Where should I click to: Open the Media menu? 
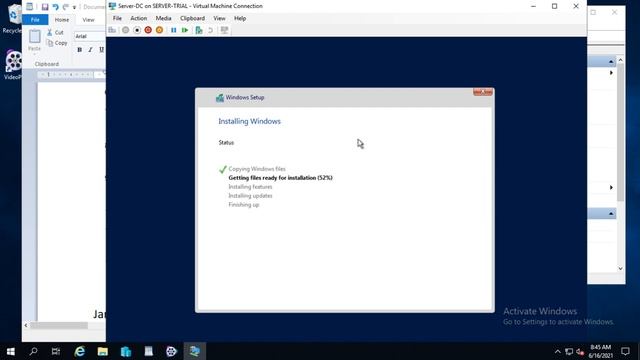click(x=163, y=18)
